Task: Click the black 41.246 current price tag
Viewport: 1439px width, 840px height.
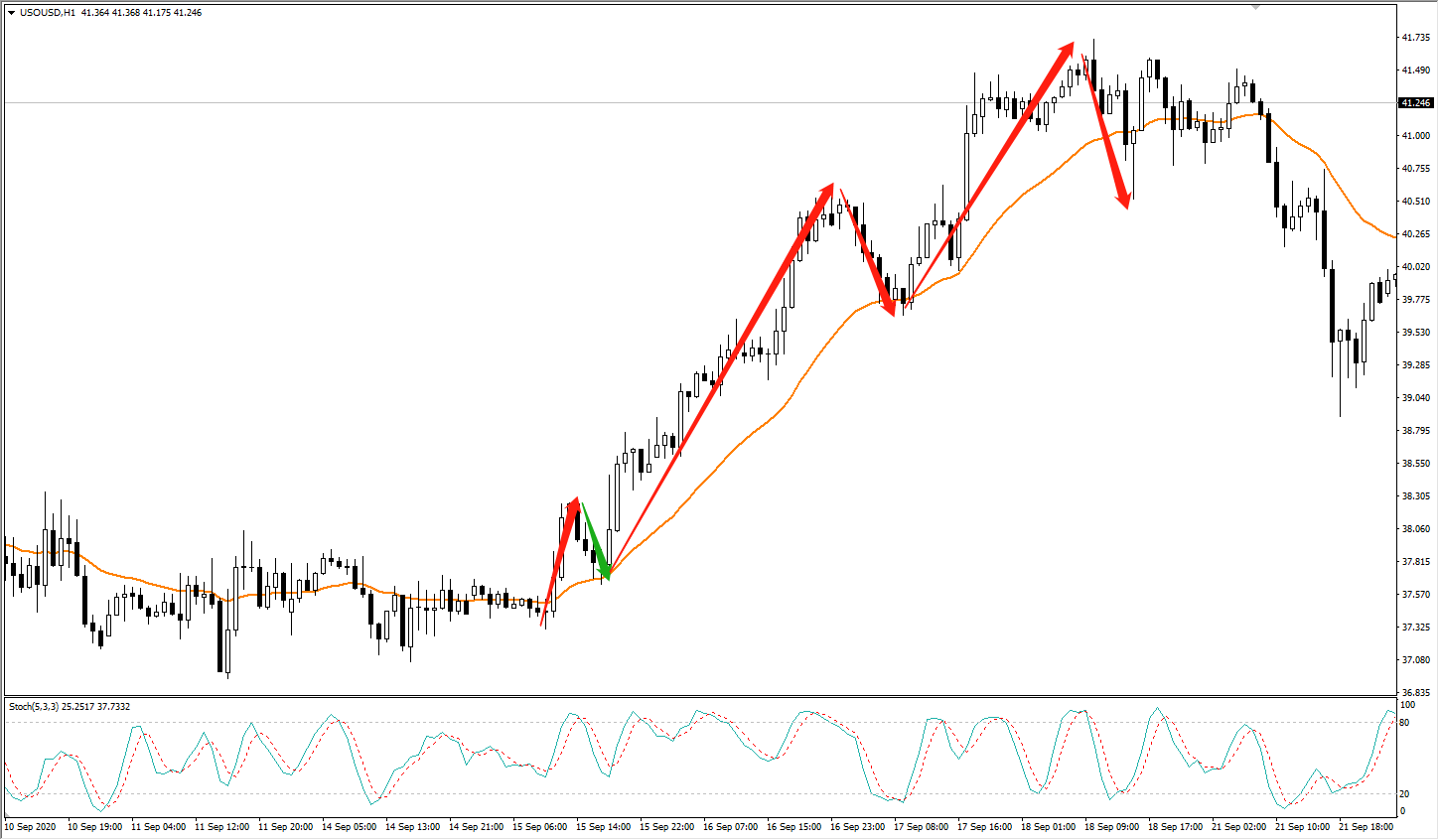Action: click(x=1415, y=103)
